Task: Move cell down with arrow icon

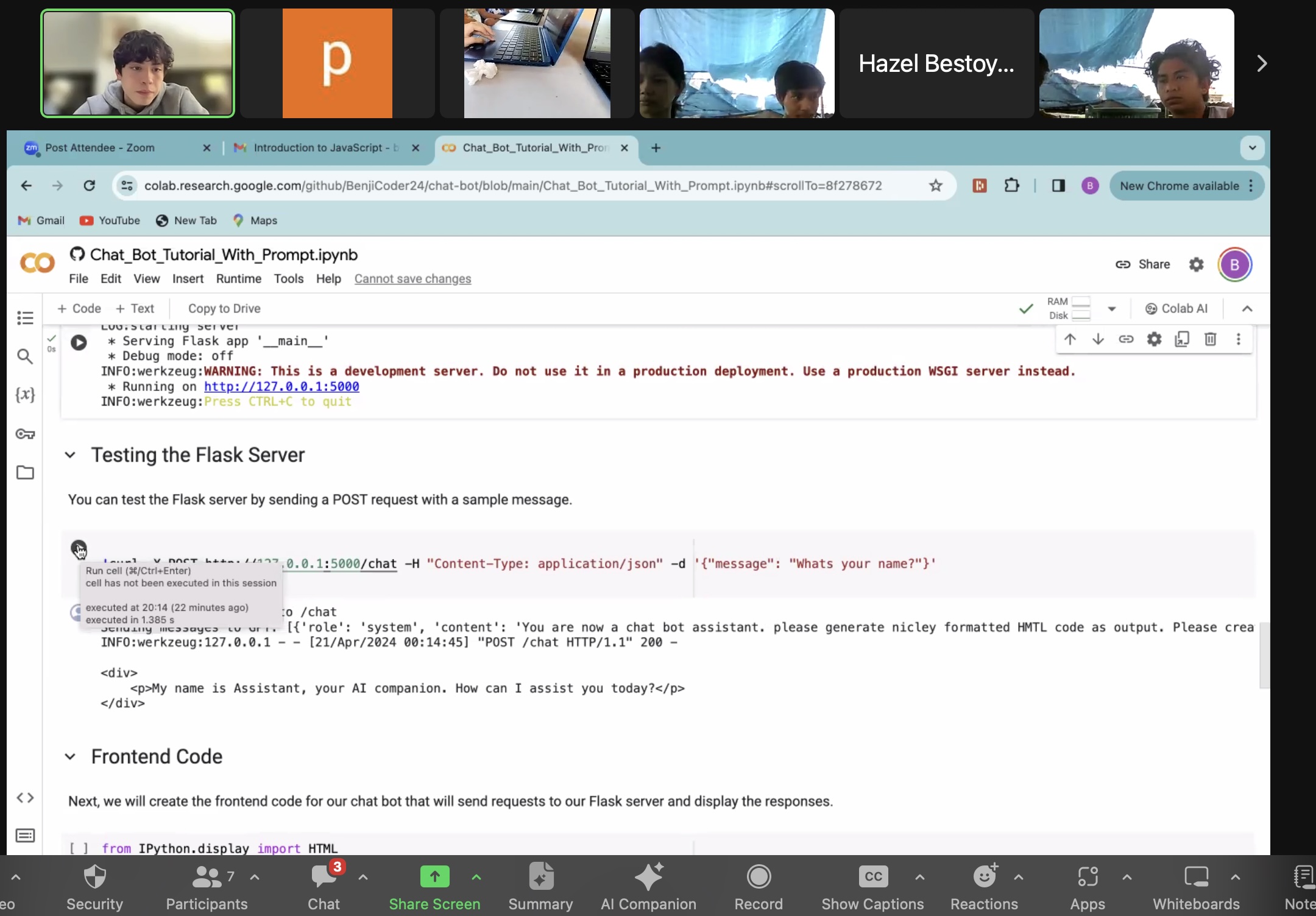Action: click(x=1098, y=339)
